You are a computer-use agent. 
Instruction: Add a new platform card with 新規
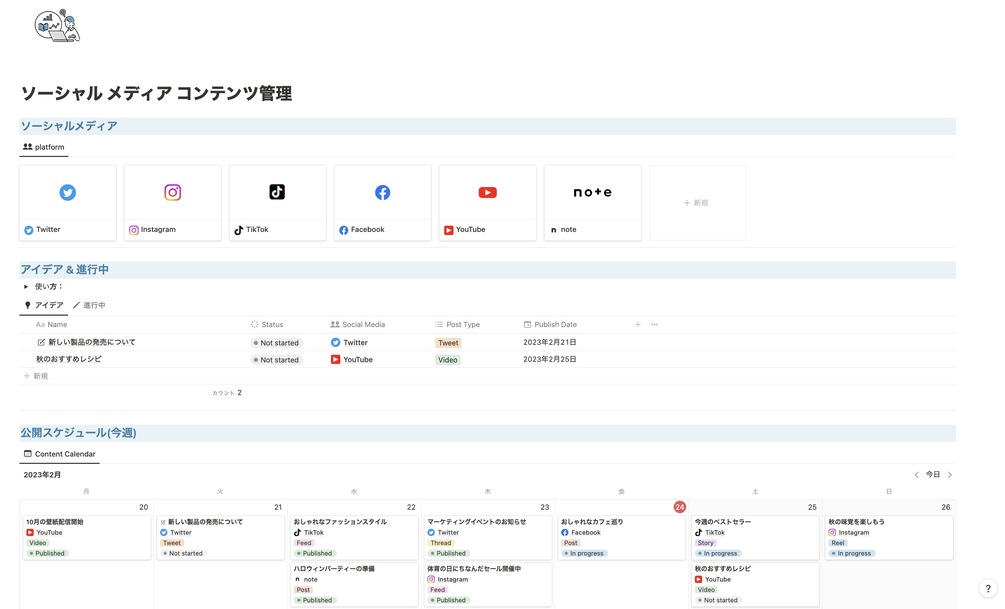(x=697, y=203)
